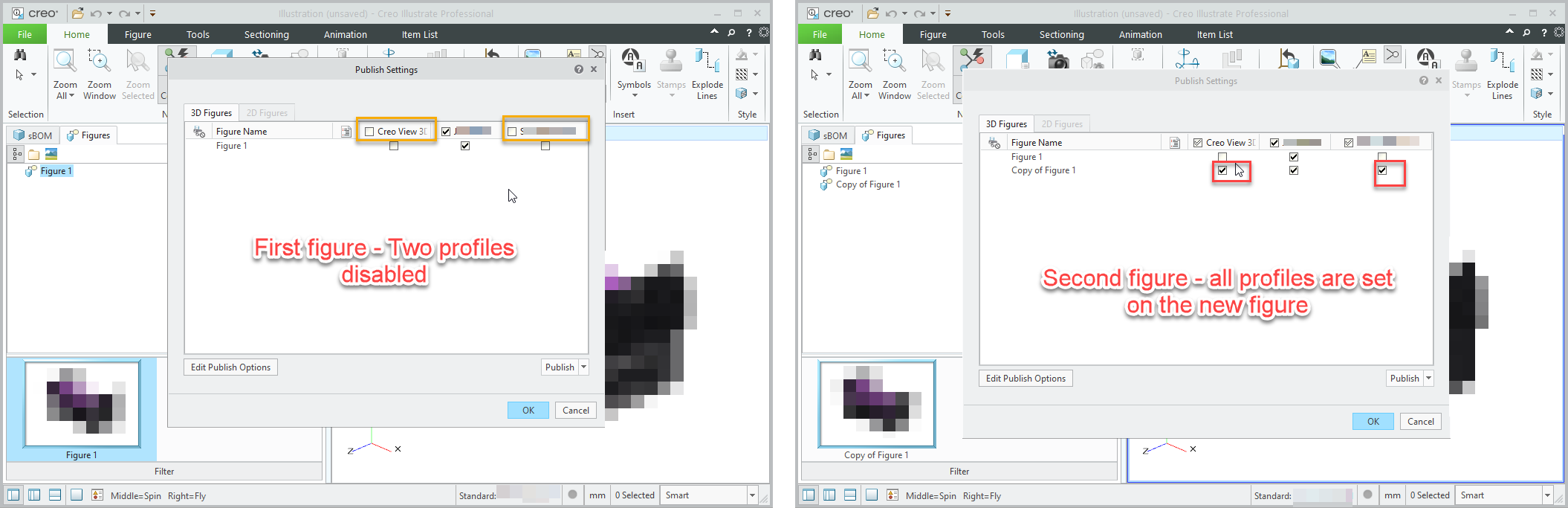Click Cancel in right Publish Settings dialog

pyautogui.click(x=1421, y=421)
